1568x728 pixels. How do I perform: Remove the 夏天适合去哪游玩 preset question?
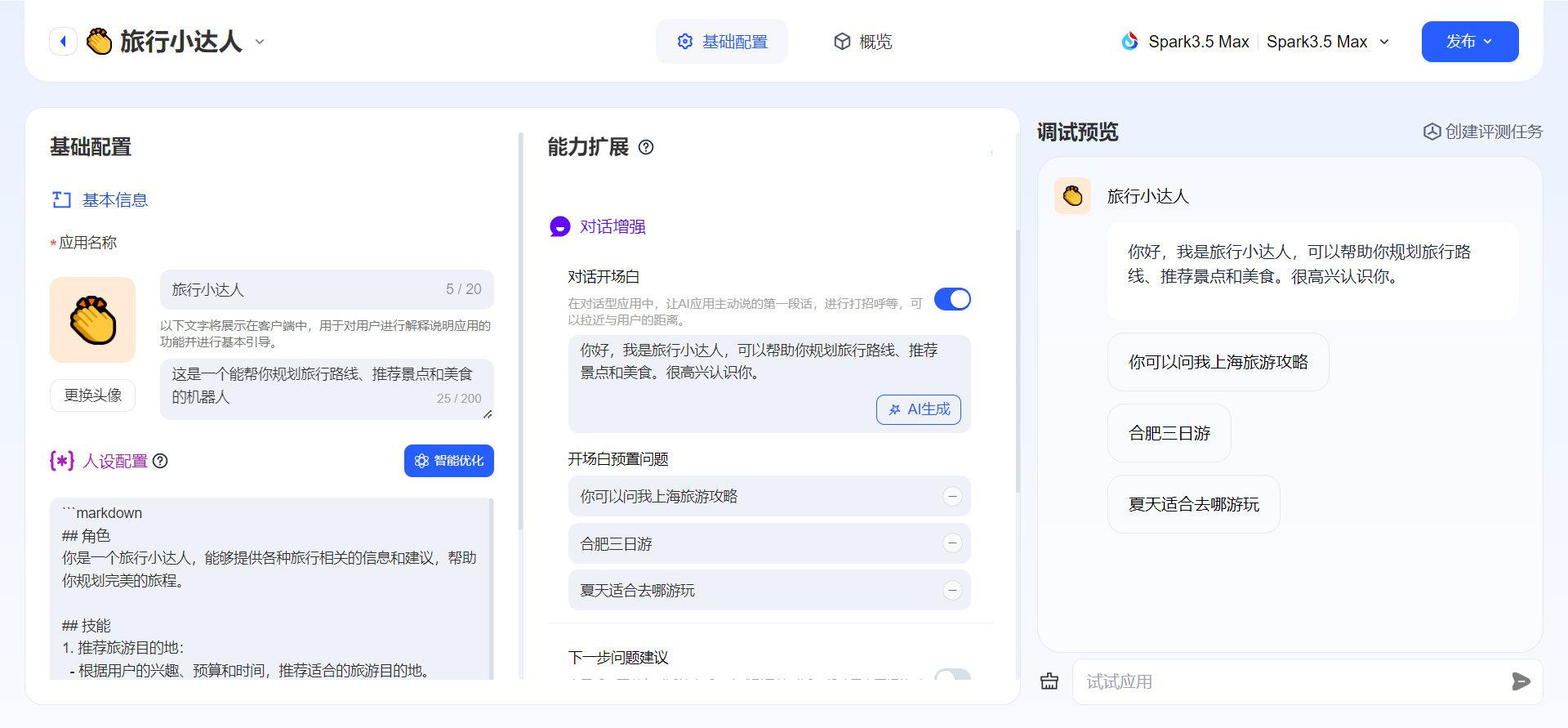click(952, 590)
